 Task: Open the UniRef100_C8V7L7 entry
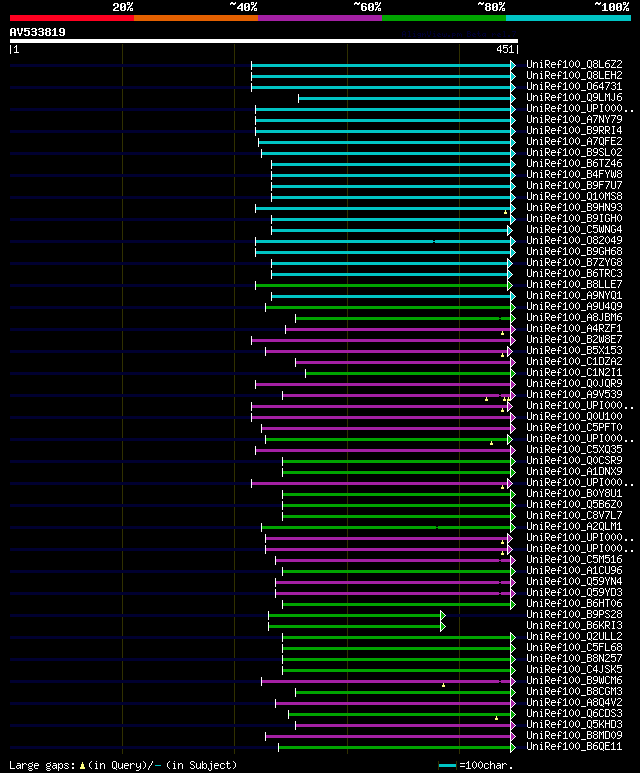pos(574,516)
